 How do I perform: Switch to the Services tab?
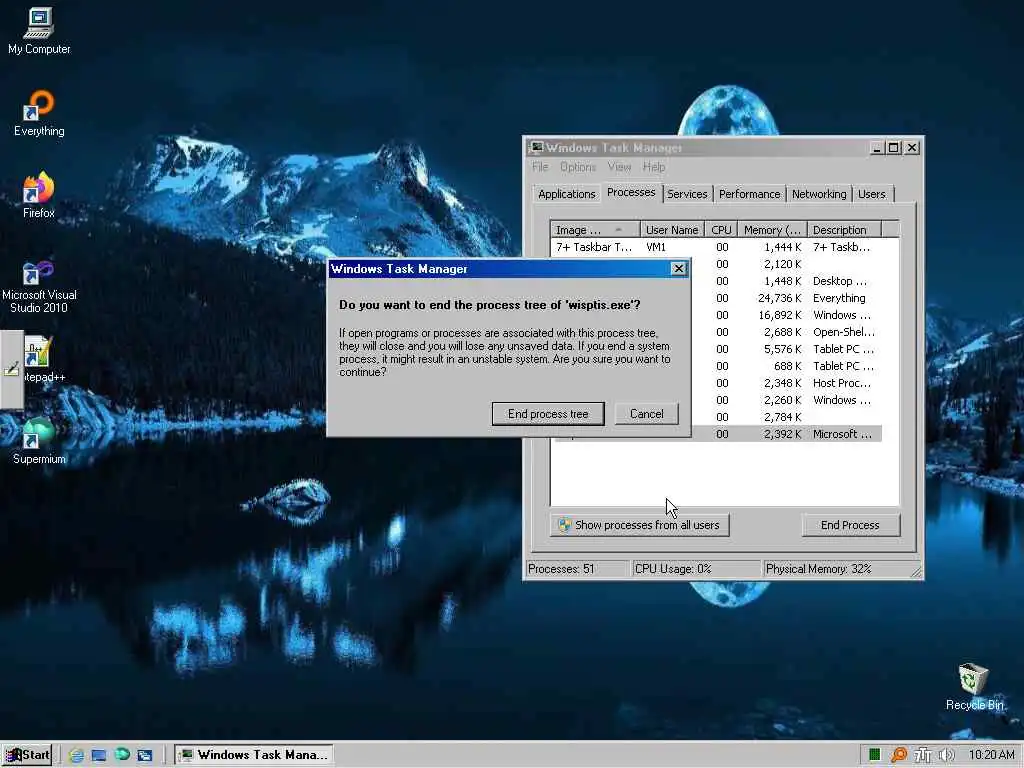pos(687,194)
